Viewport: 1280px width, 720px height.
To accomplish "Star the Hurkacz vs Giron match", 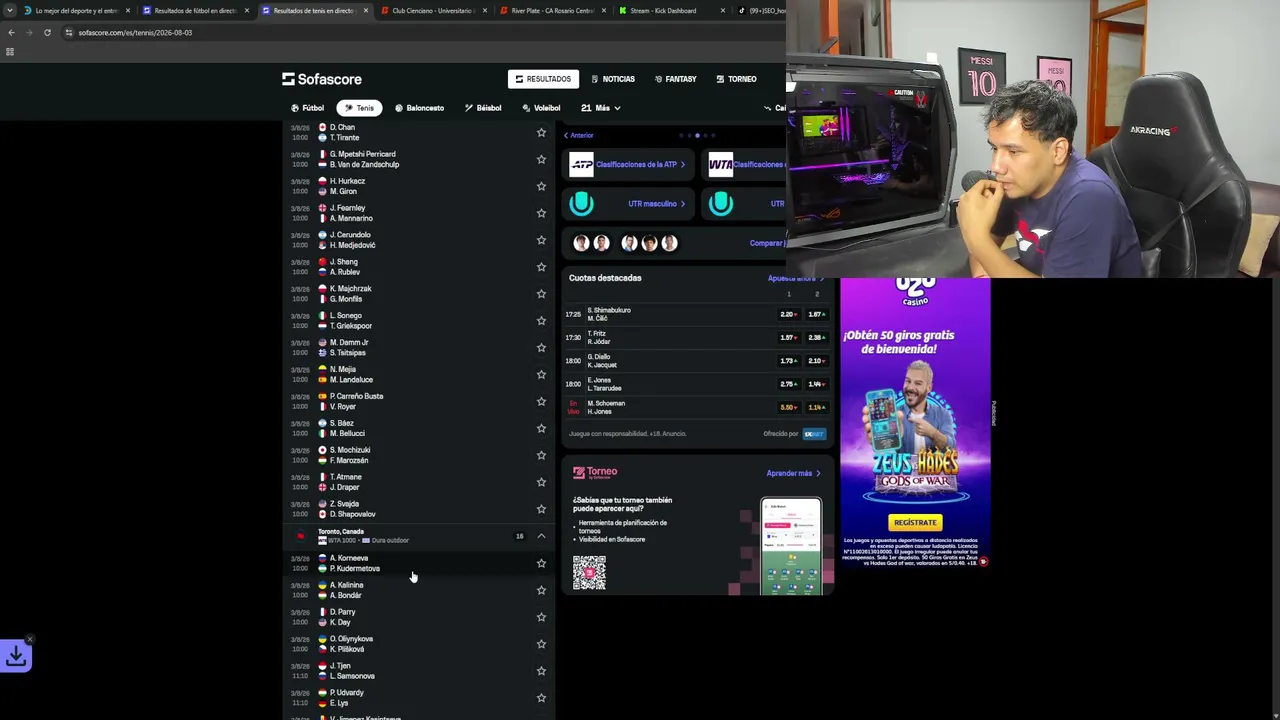I will point(541,186).
